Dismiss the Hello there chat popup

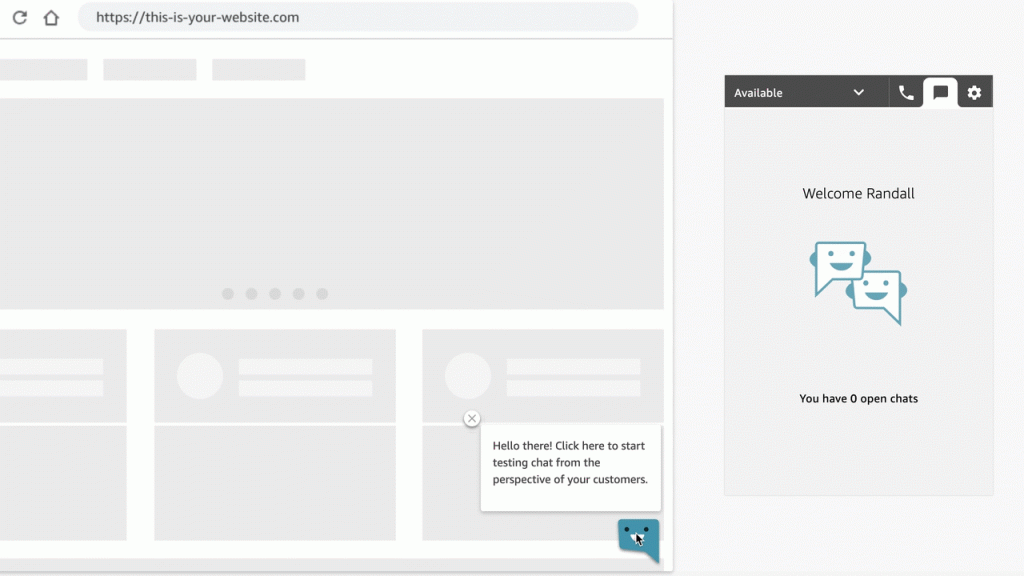(472, 419)
